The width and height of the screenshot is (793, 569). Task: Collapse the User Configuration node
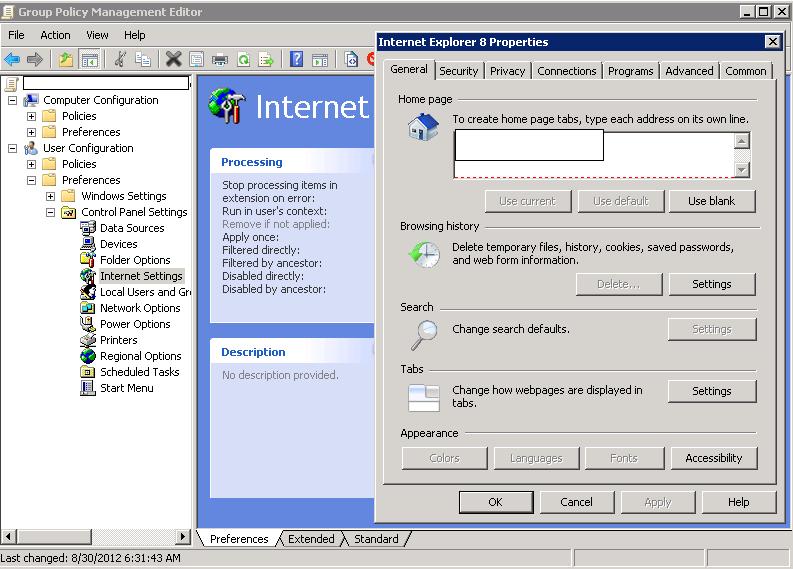click(13, 149)
